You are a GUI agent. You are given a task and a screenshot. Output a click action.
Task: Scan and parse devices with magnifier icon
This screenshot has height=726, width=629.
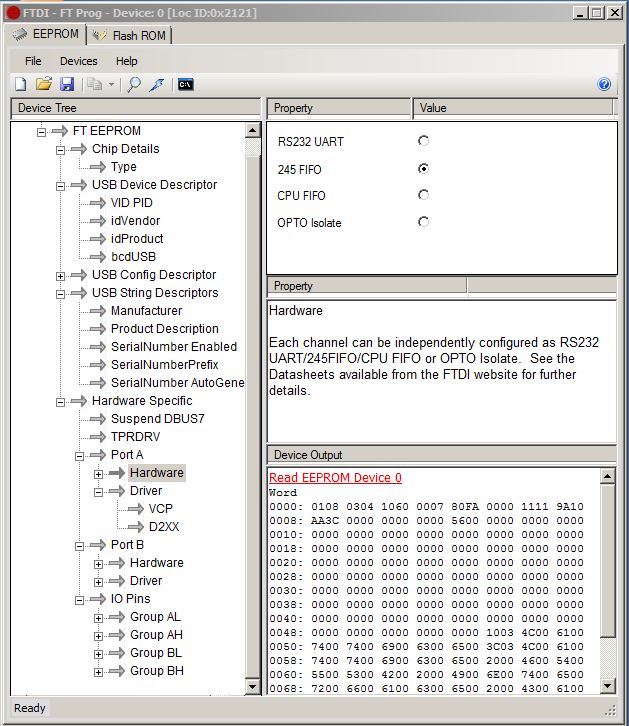(x=134, y=84)
